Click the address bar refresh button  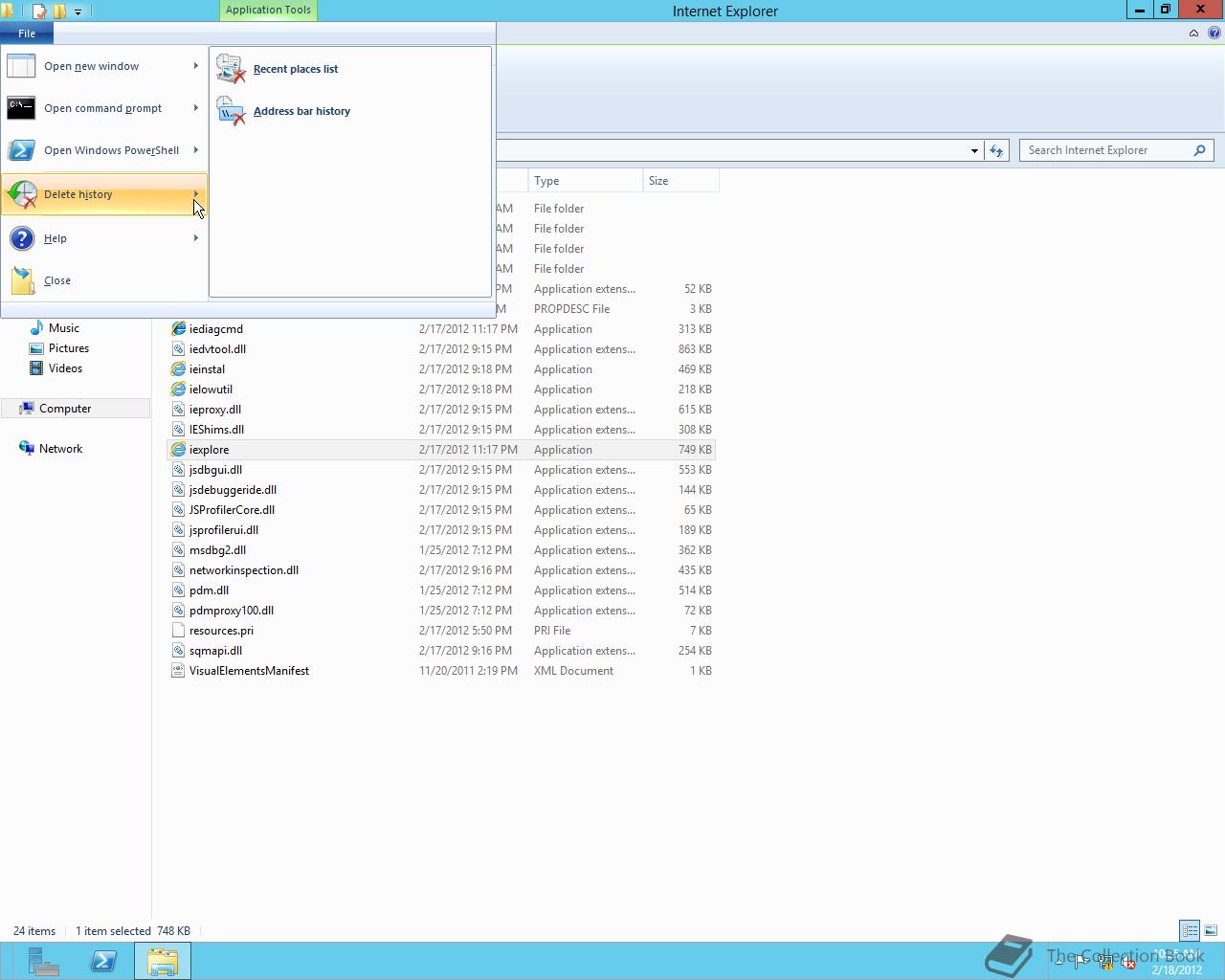click(x=996, y=150)
